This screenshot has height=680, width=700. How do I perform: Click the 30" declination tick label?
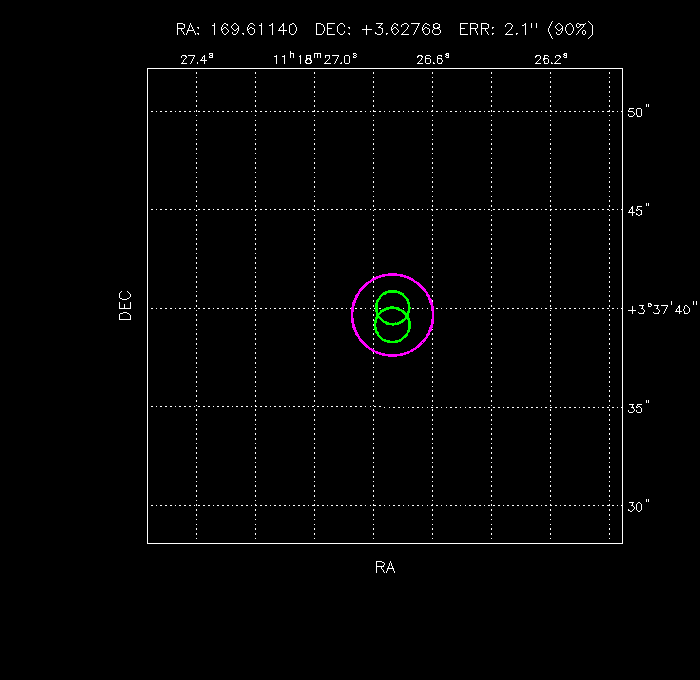[x=639, y=507]
